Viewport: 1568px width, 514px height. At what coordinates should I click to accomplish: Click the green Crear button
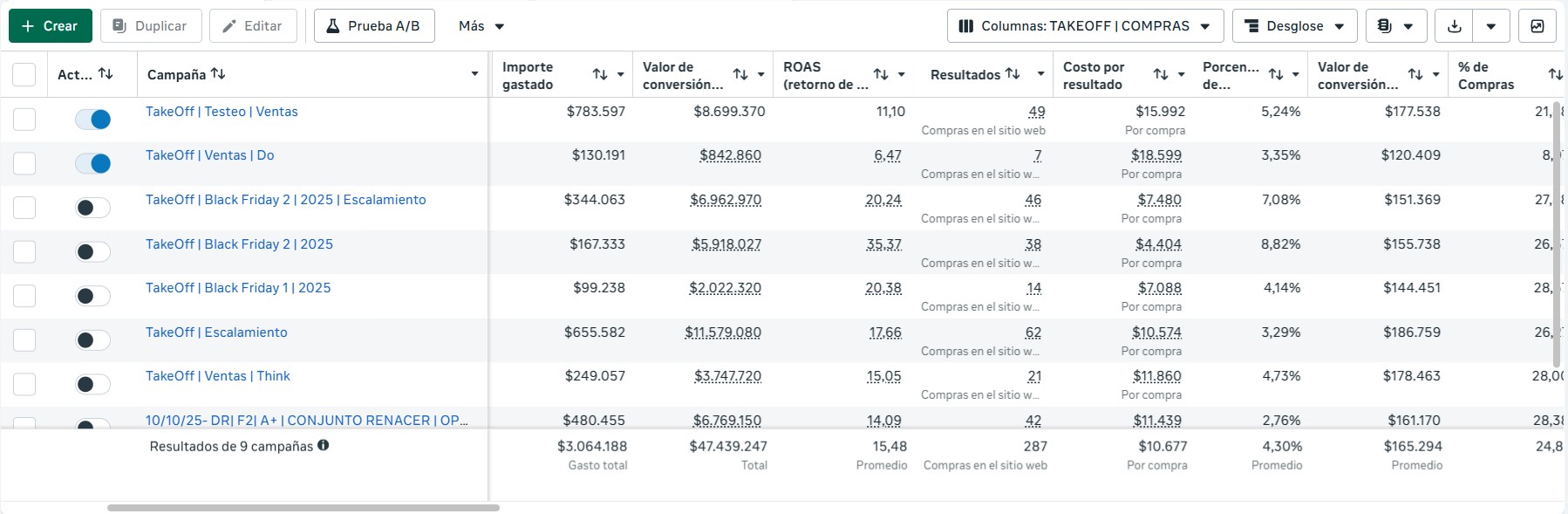pos(50,26)
